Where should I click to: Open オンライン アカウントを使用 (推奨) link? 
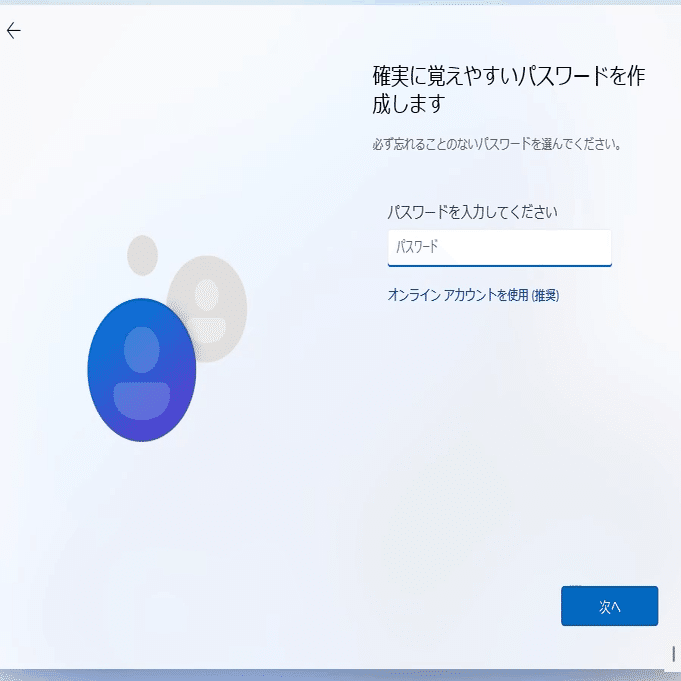pyautogui.click(x=473, y=295)
